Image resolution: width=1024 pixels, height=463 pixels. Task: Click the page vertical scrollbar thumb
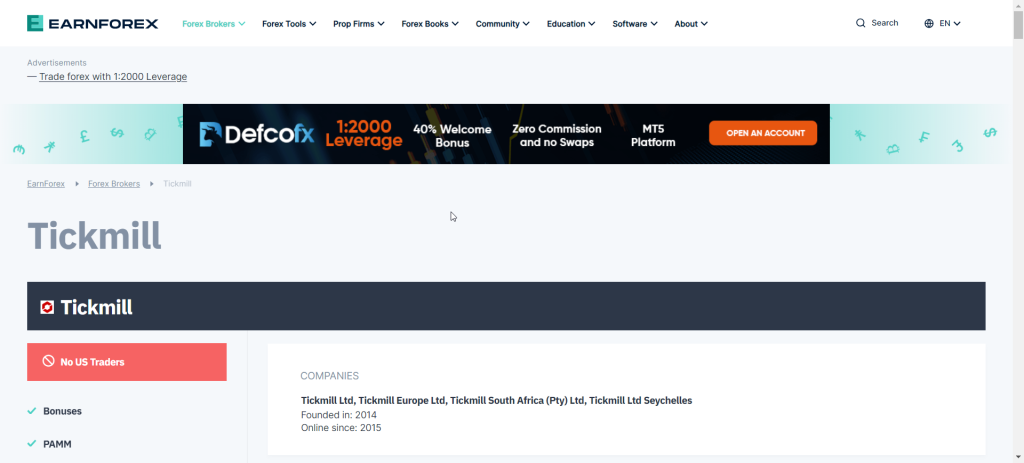coord(1018,25)
